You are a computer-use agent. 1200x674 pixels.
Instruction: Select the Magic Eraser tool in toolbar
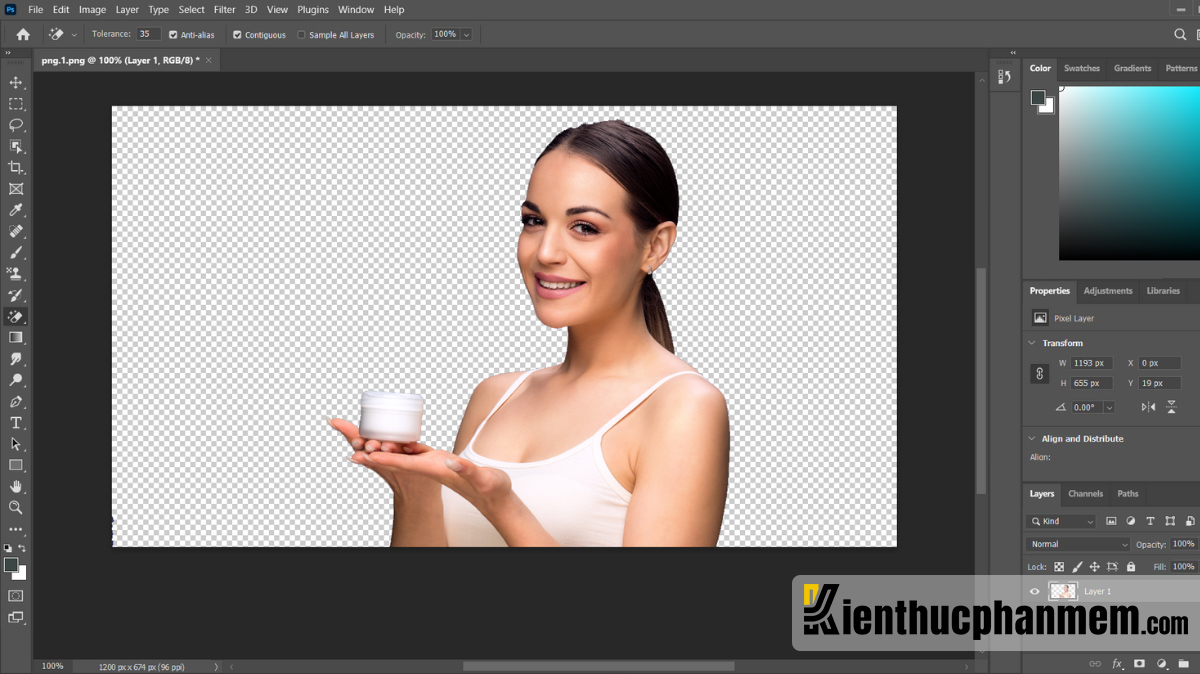16,316
